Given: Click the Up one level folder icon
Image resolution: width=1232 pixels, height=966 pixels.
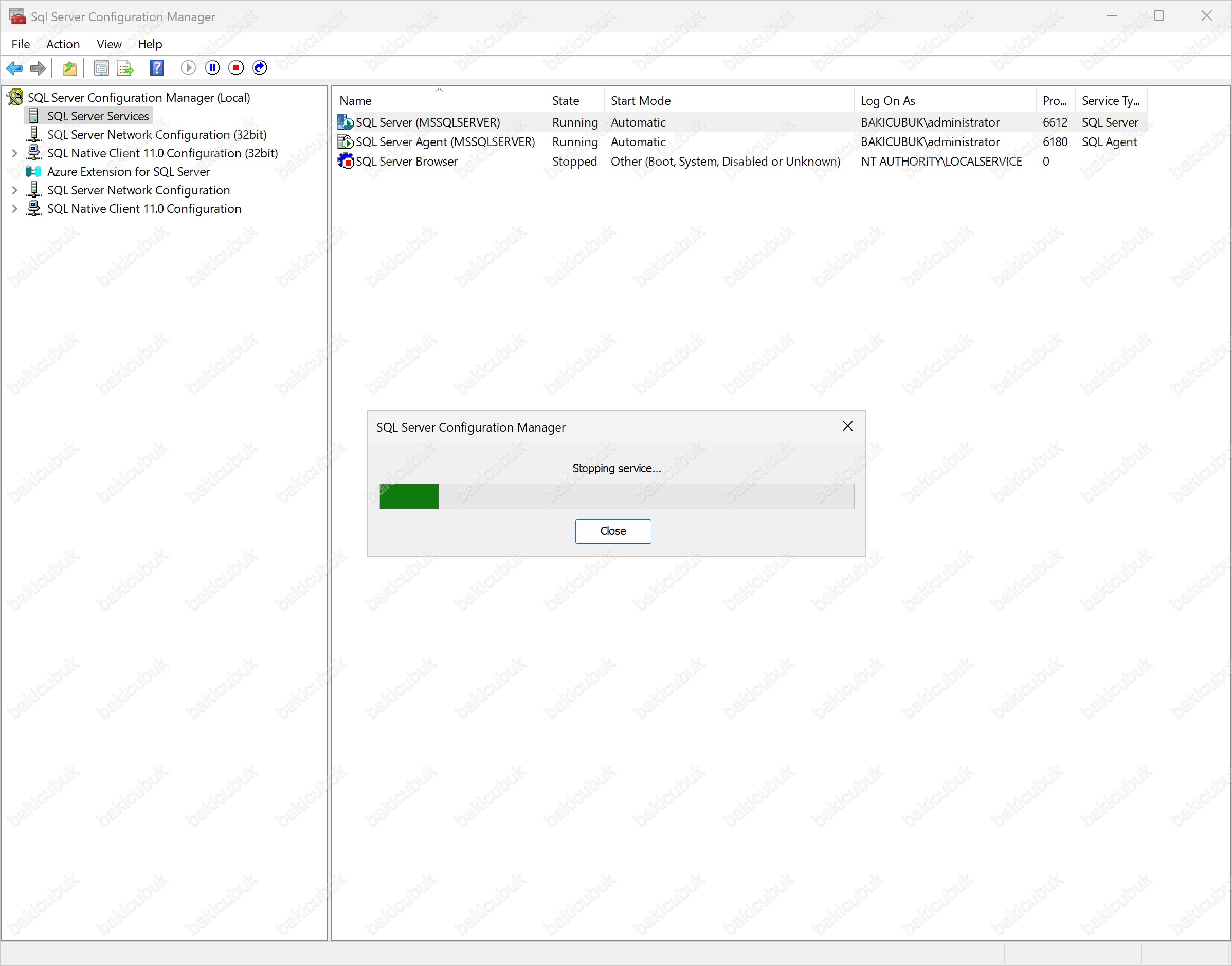Looking at the screenshot, I should click(69, 68).
